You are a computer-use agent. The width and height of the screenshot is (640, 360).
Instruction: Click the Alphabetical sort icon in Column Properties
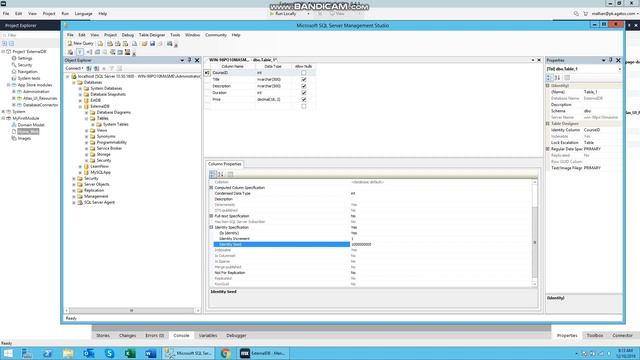[x=221, y=174]
